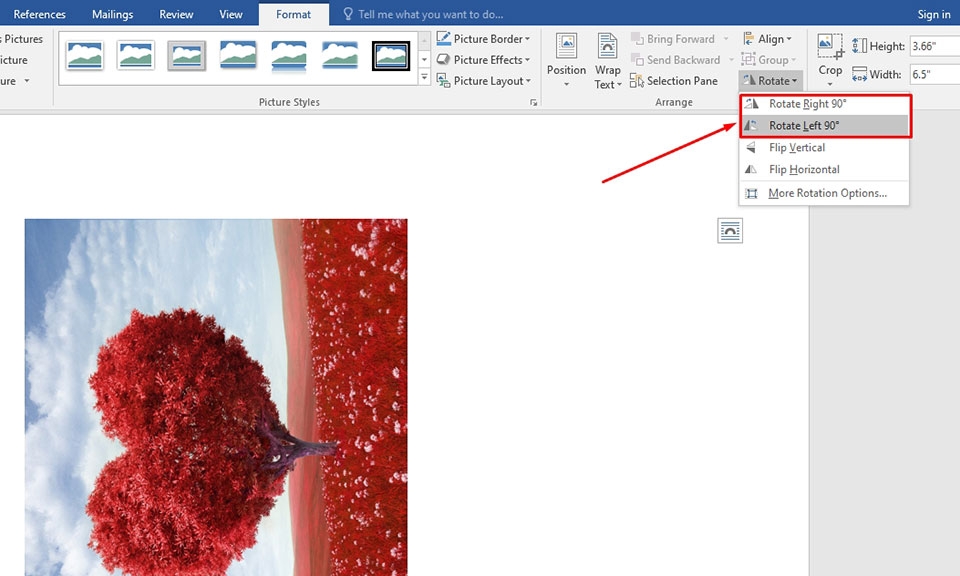Click the Crop tool icon
This screenshot has height=576, width=960.
click(830, 46)
